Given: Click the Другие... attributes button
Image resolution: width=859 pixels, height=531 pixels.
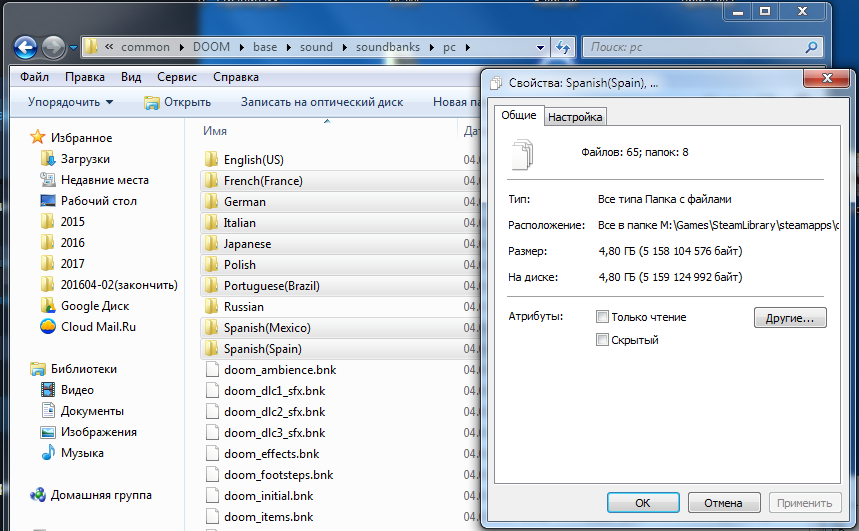Looking at the screenshot, I should point(790,317).
